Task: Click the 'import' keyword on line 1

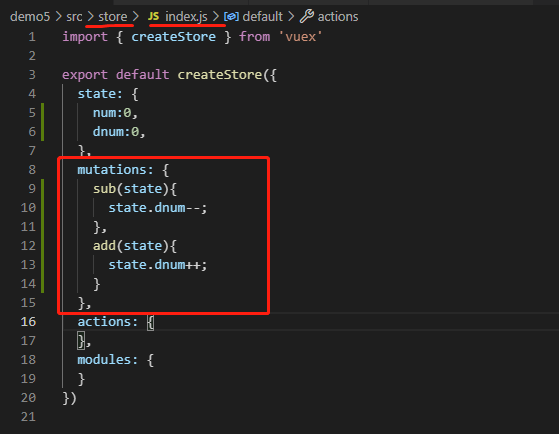Action: point(85,37)
